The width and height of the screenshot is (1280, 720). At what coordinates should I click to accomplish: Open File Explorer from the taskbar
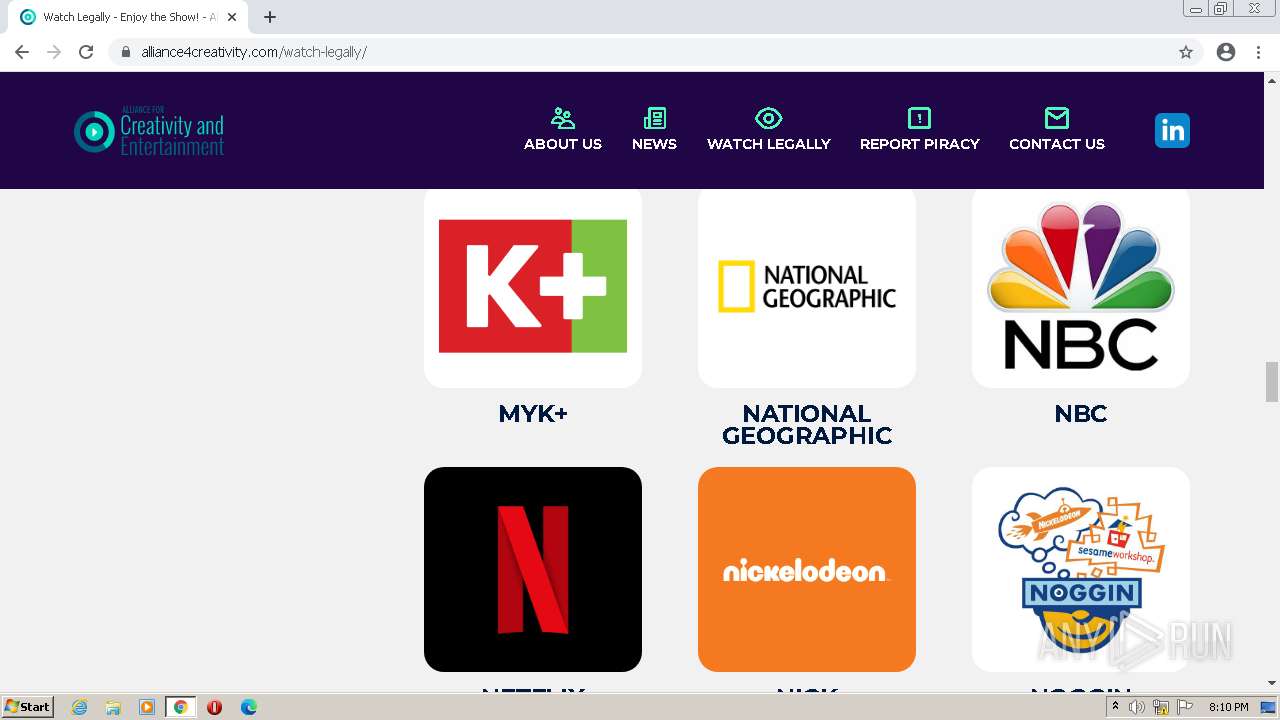(113, 707)
